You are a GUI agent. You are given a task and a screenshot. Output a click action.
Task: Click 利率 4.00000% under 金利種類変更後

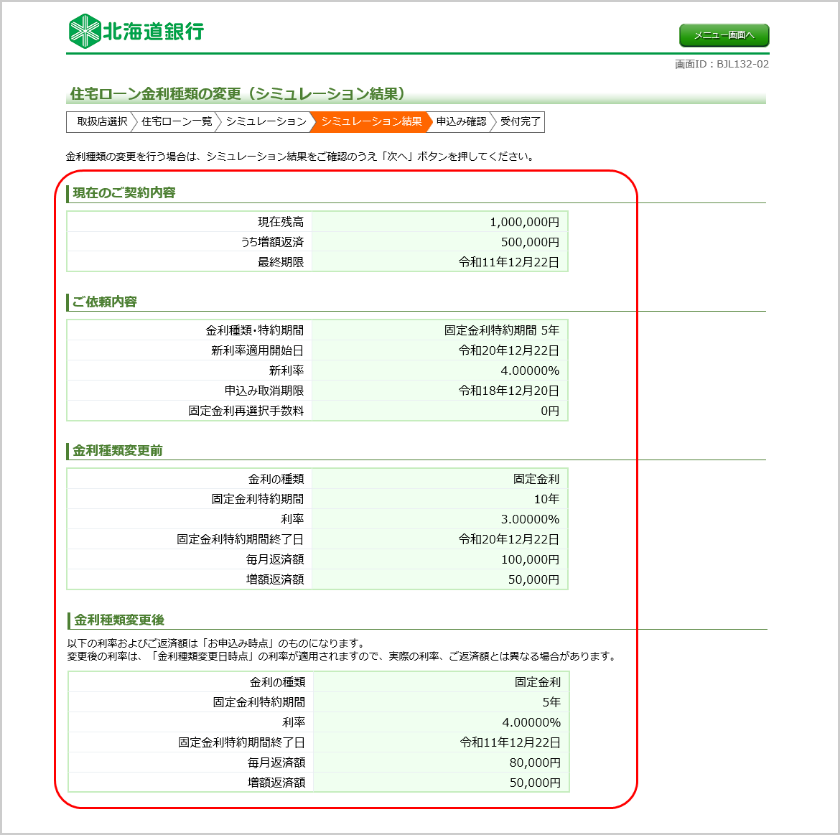click(531, 723)
